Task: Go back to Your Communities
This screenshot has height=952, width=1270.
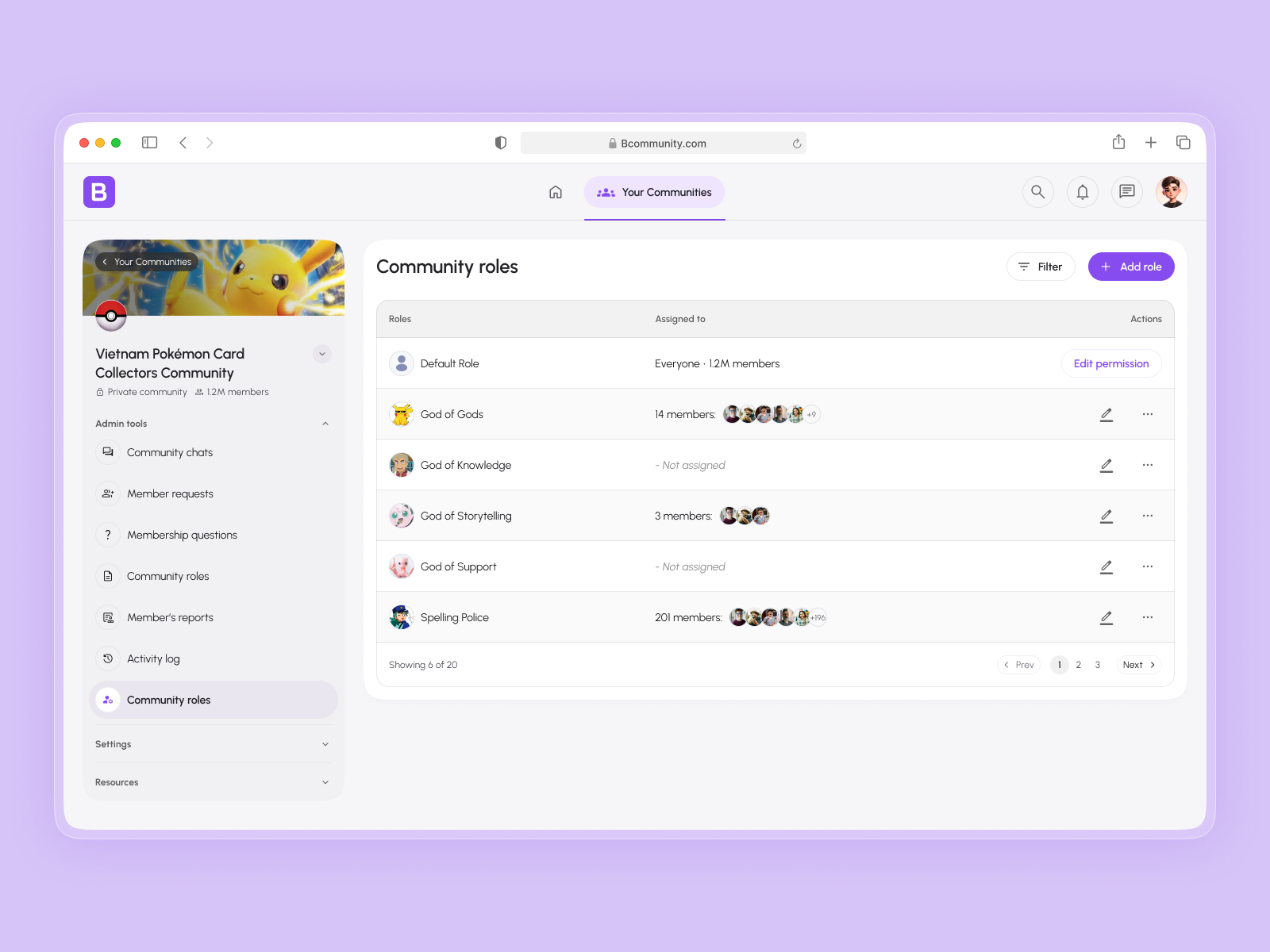Action: pyautogui.click(x=147, y=262)
